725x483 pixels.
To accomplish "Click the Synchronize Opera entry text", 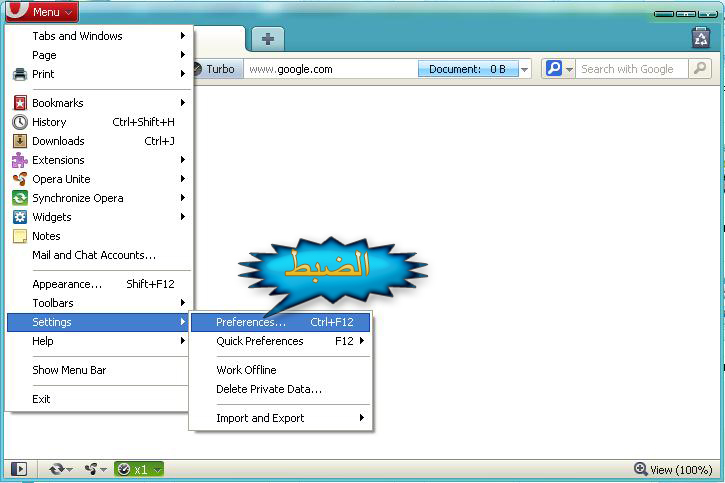I will point(78,198).
